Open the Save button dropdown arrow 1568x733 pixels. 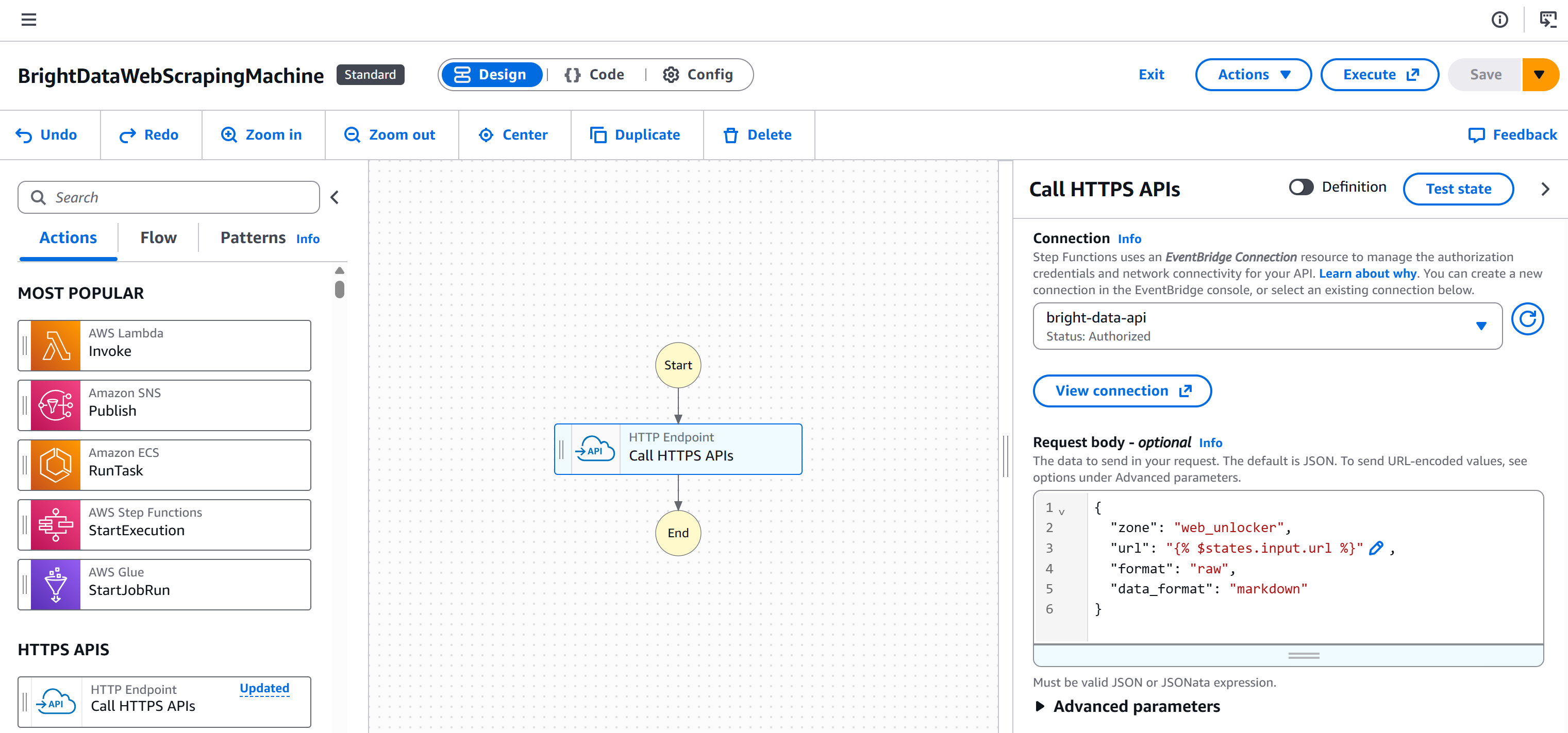[1541, 74]
